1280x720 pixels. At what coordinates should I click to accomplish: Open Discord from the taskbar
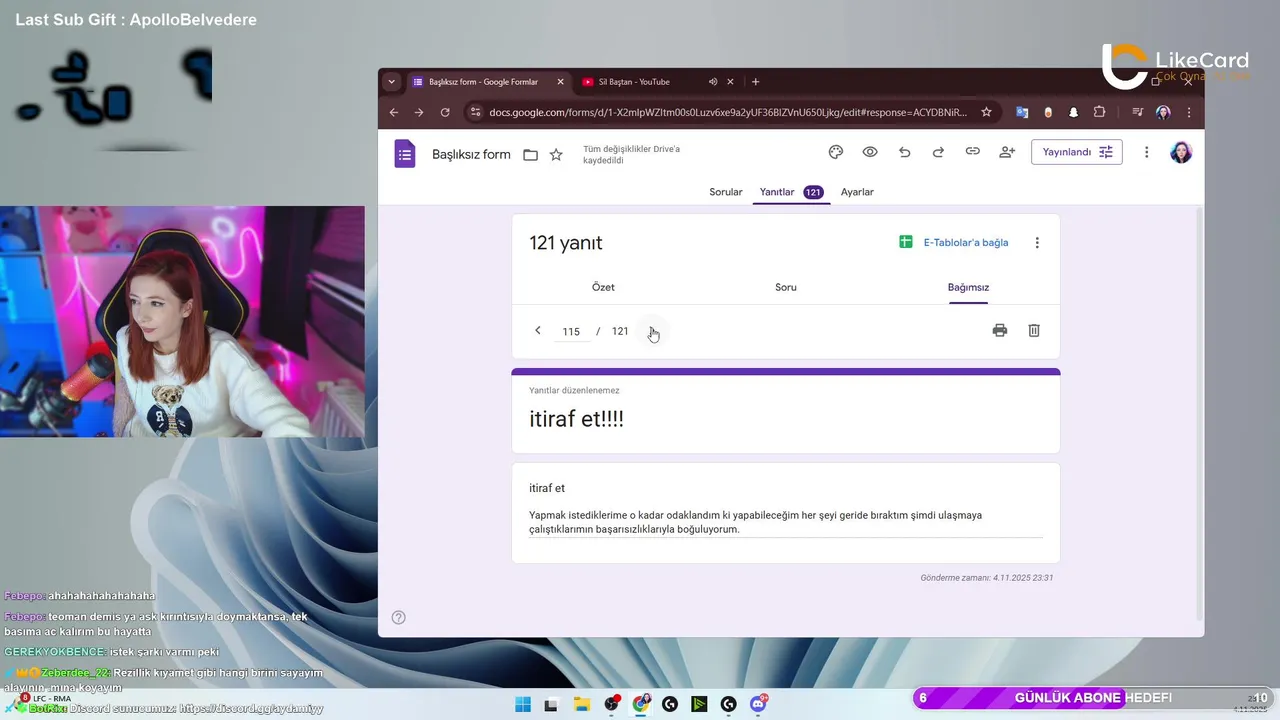[x=758, y=704]
